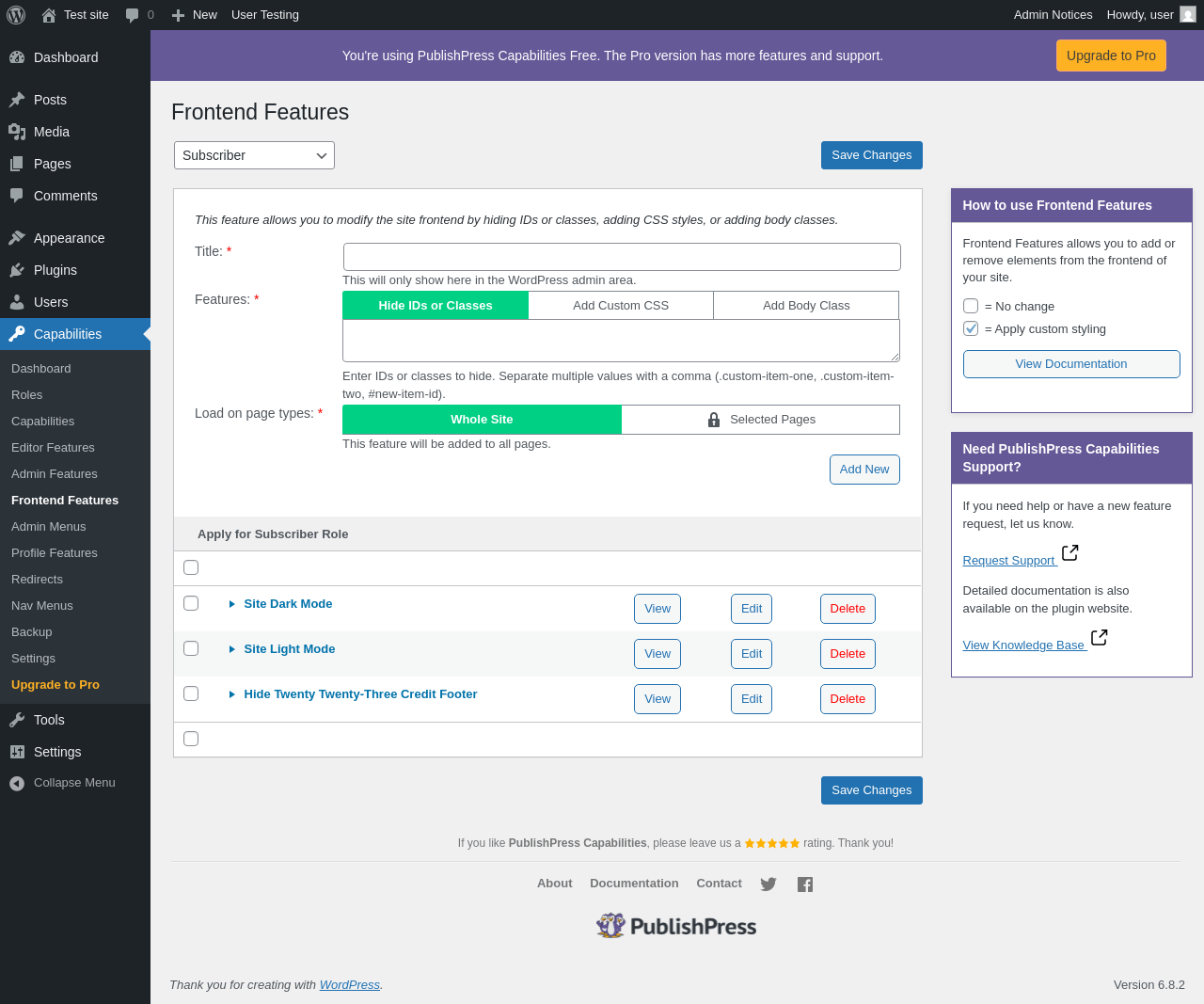Open Admin Features submenu item
This screenshot has width=1204, height=1004.
point(55,474)
